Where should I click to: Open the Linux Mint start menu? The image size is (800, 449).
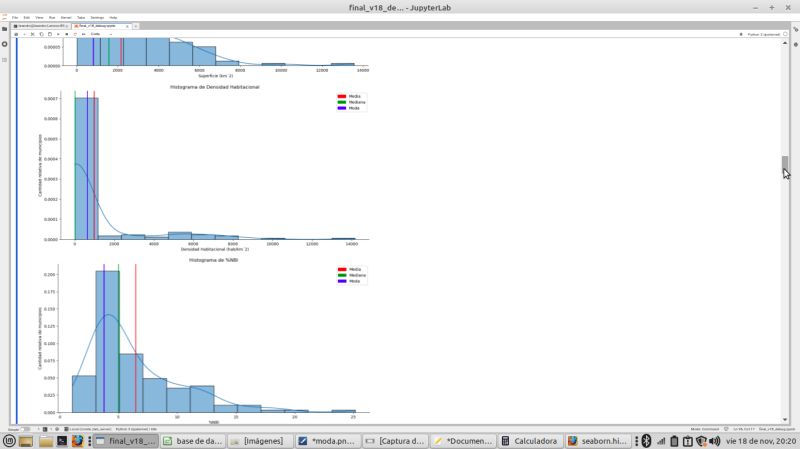(x=9, y=441)
